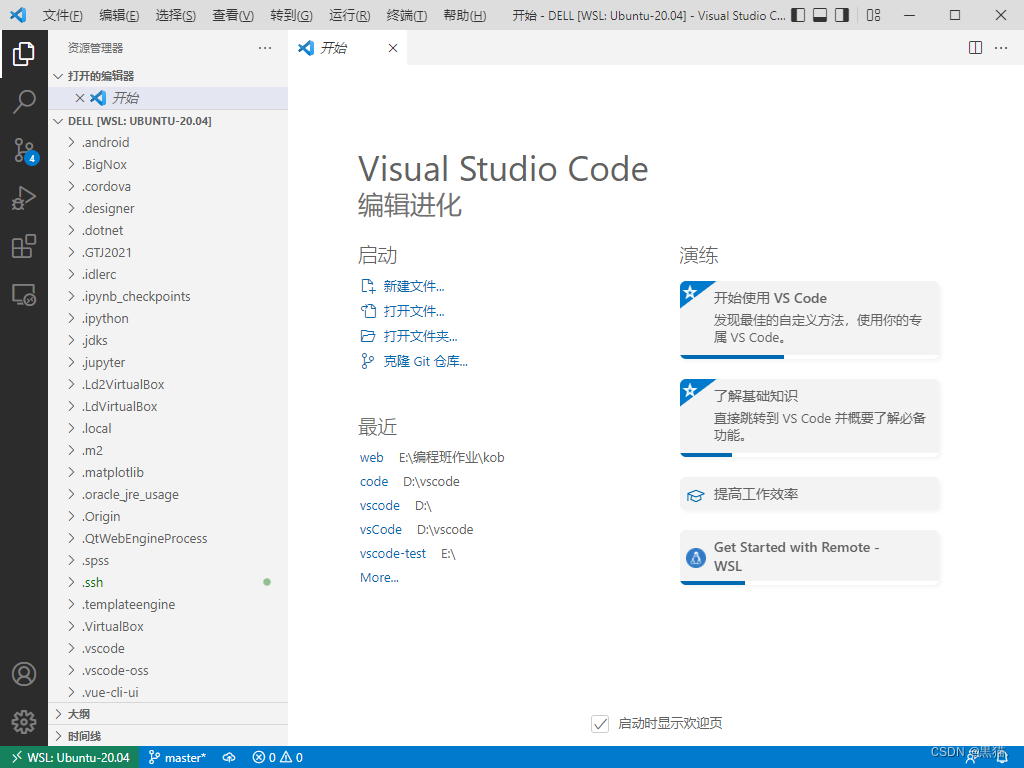The width and height of the screenshot is (1024, 768).
Task: Select the .ipynb_checkpoints folder row
Action: 168,296
